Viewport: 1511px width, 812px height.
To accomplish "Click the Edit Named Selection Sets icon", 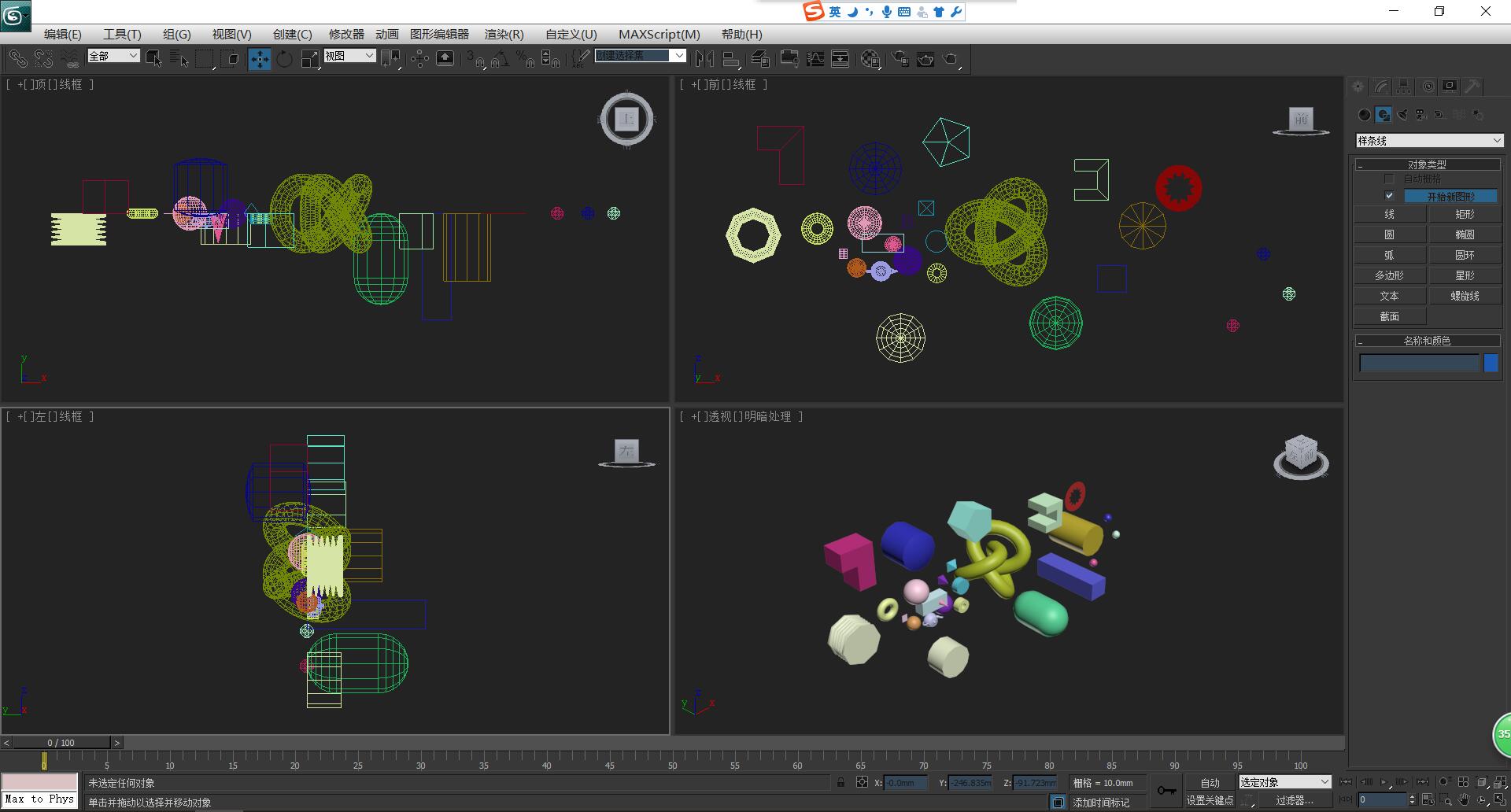I will click(x=580, y=59).
